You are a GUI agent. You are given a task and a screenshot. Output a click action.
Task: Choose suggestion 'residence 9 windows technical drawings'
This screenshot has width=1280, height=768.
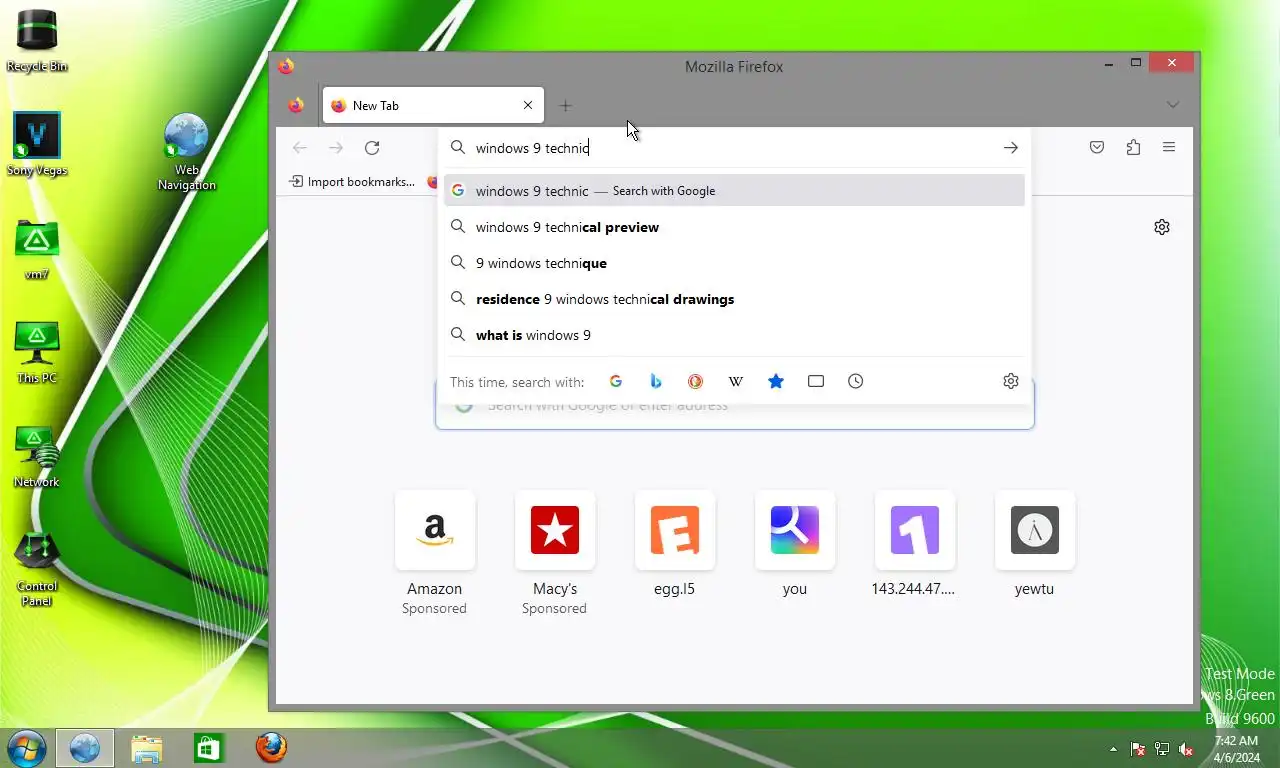click(734, 299)
